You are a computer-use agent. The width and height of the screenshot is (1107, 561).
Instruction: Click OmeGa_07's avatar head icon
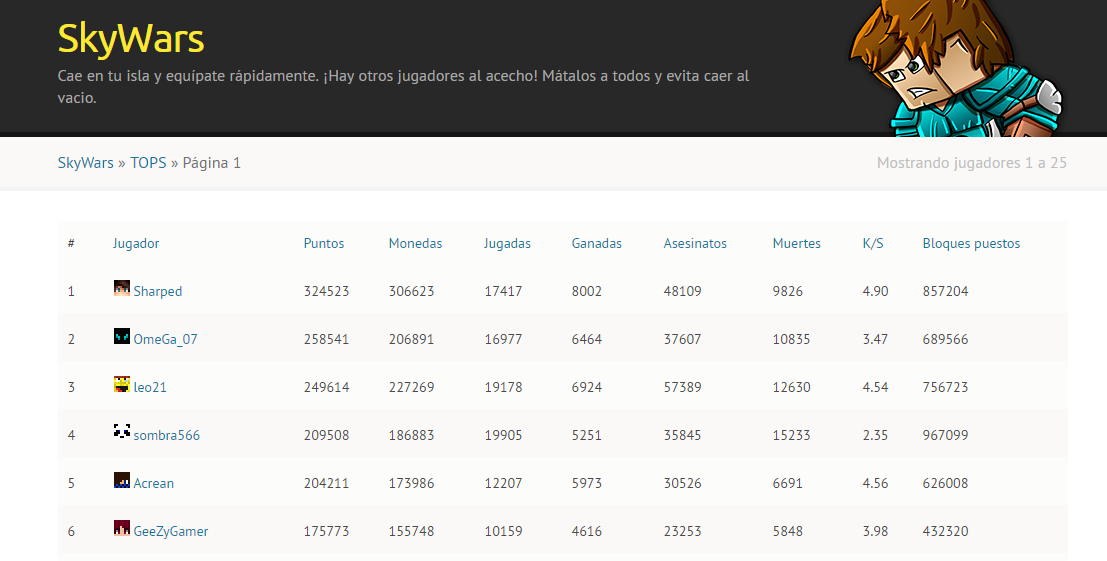pyautogui.click(x=122, y=337)
